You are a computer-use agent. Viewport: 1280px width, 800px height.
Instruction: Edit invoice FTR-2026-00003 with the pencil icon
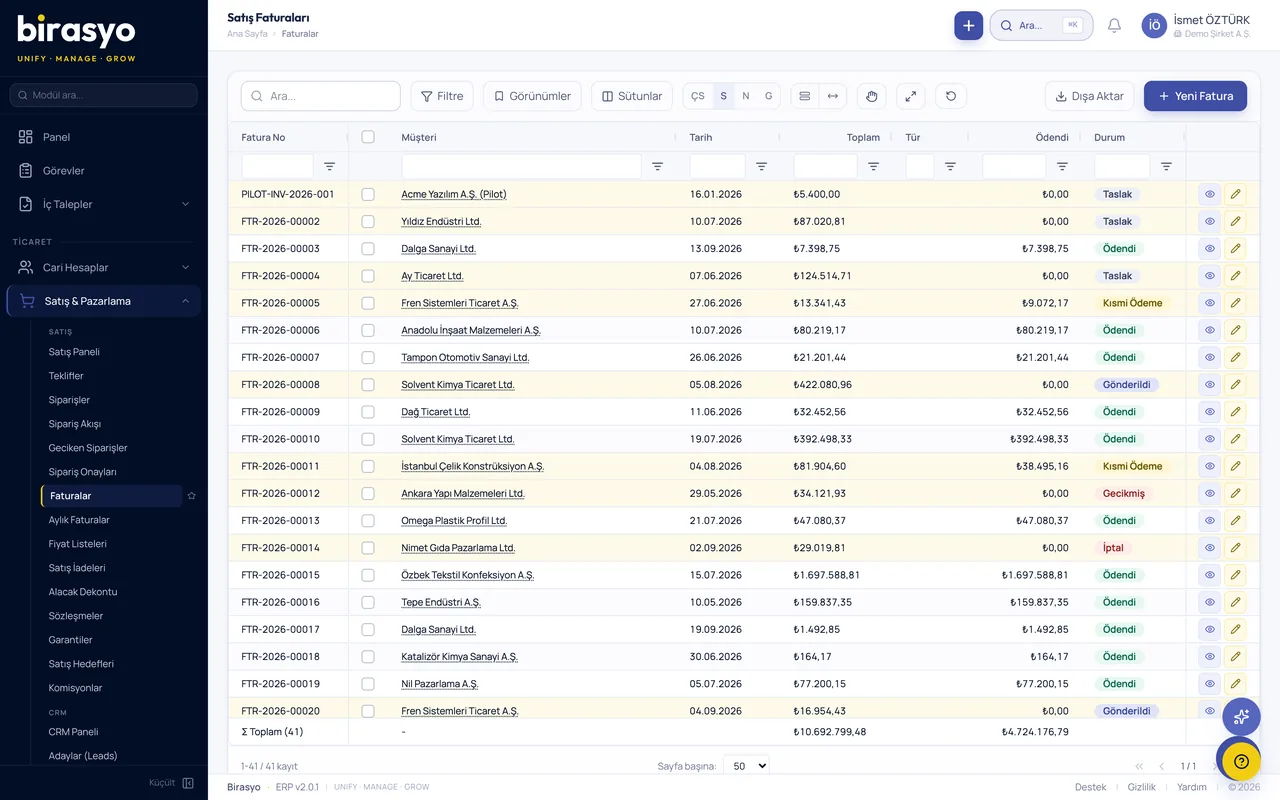pos(1236,248)
